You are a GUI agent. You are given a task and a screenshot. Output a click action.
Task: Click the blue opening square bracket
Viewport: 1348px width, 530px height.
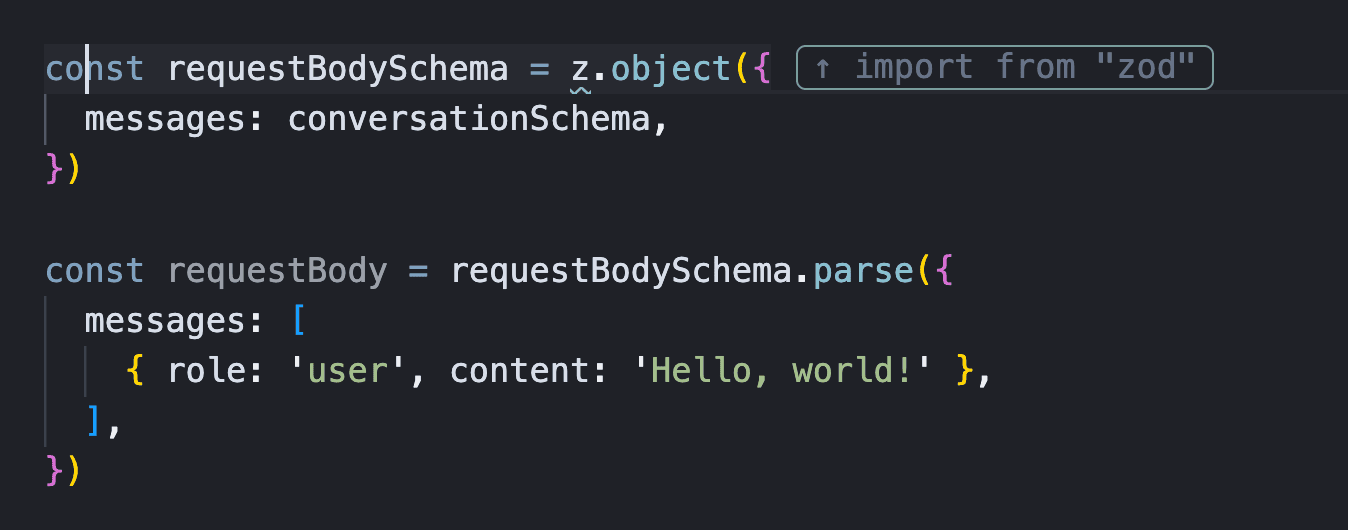[x=297, y=321]
